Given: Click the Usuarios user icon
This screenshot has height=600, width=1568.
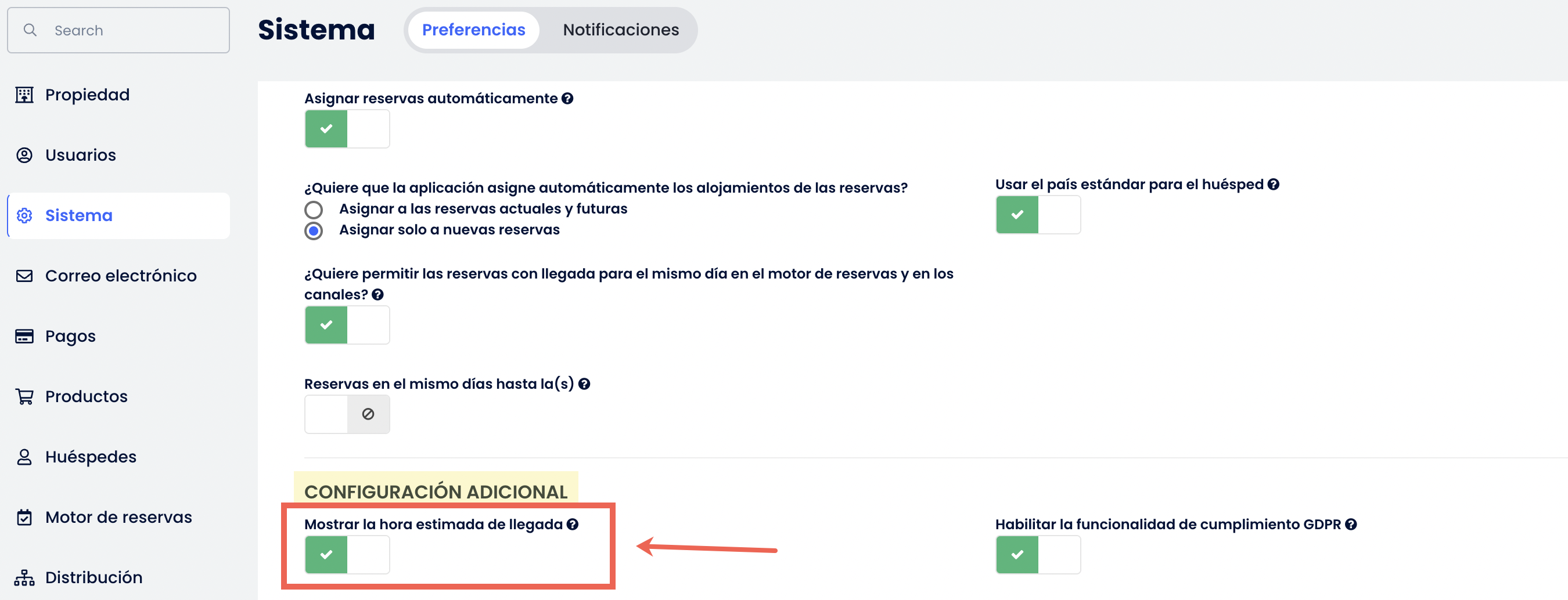Looking at the screenshot, I should pyautogui.click(x=24, y=155).
